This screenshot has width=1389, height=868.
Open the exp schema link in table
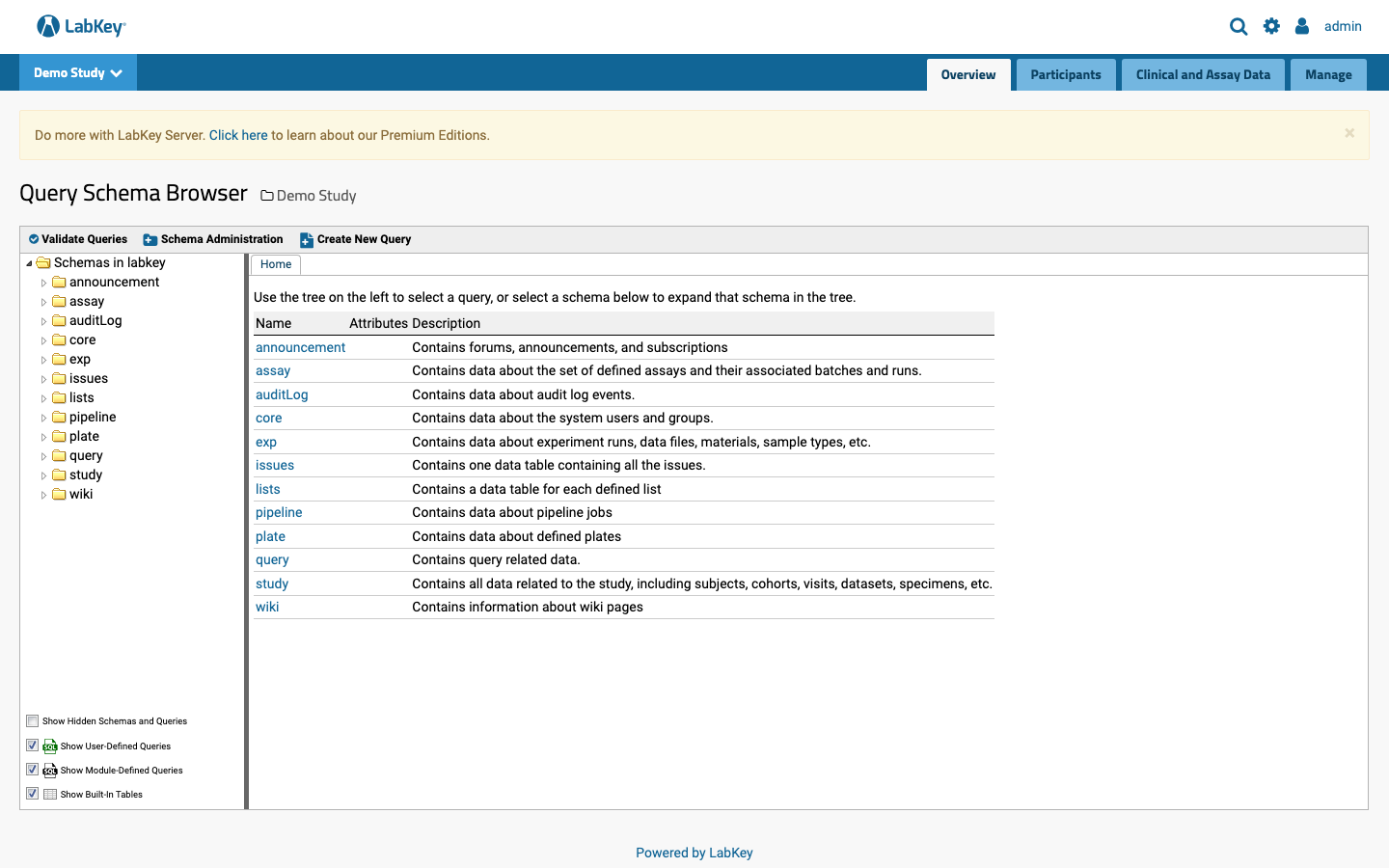tap(266, 442)
